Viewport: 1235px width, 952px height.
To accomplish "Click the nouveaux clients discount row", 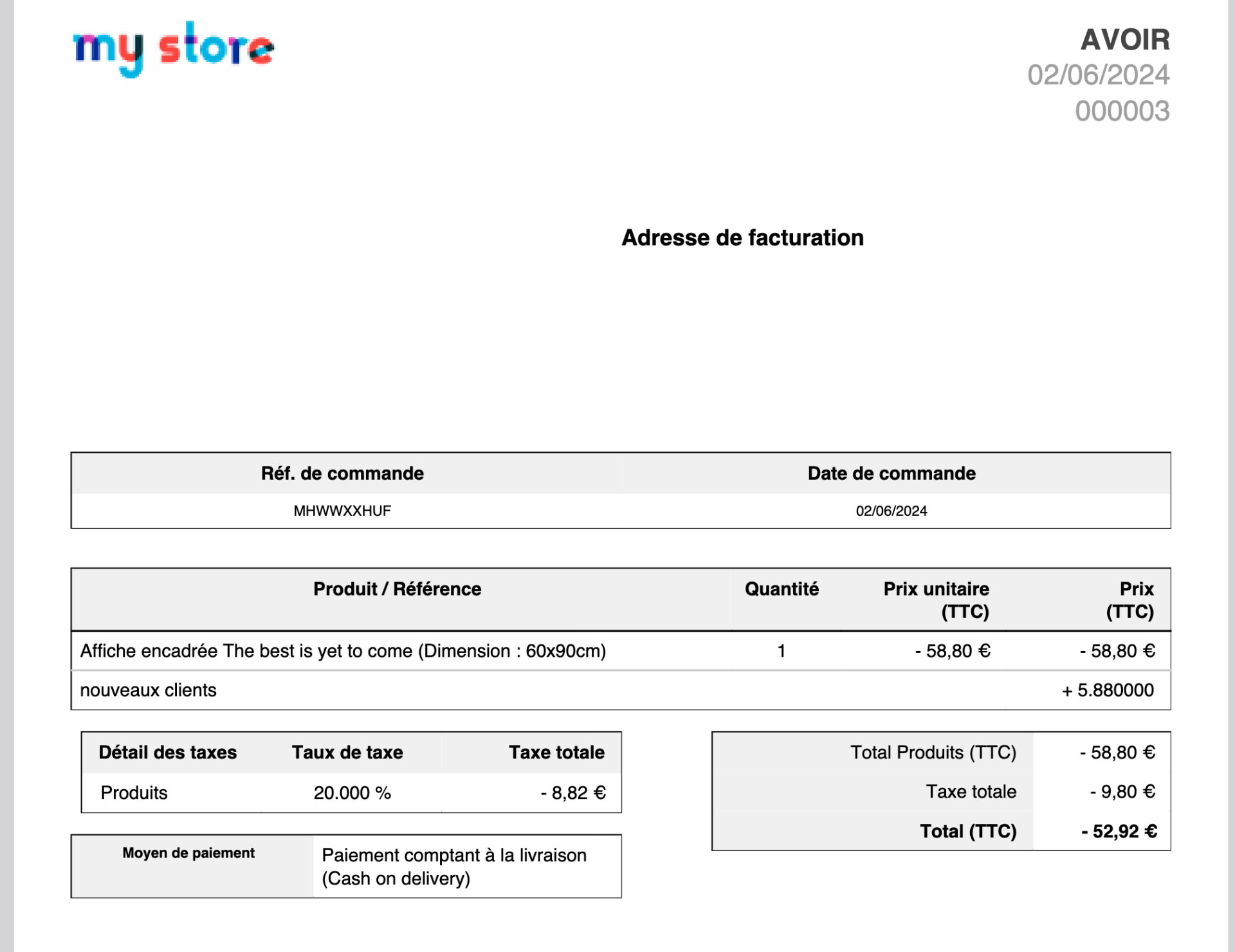I will [x=148, y=690].
